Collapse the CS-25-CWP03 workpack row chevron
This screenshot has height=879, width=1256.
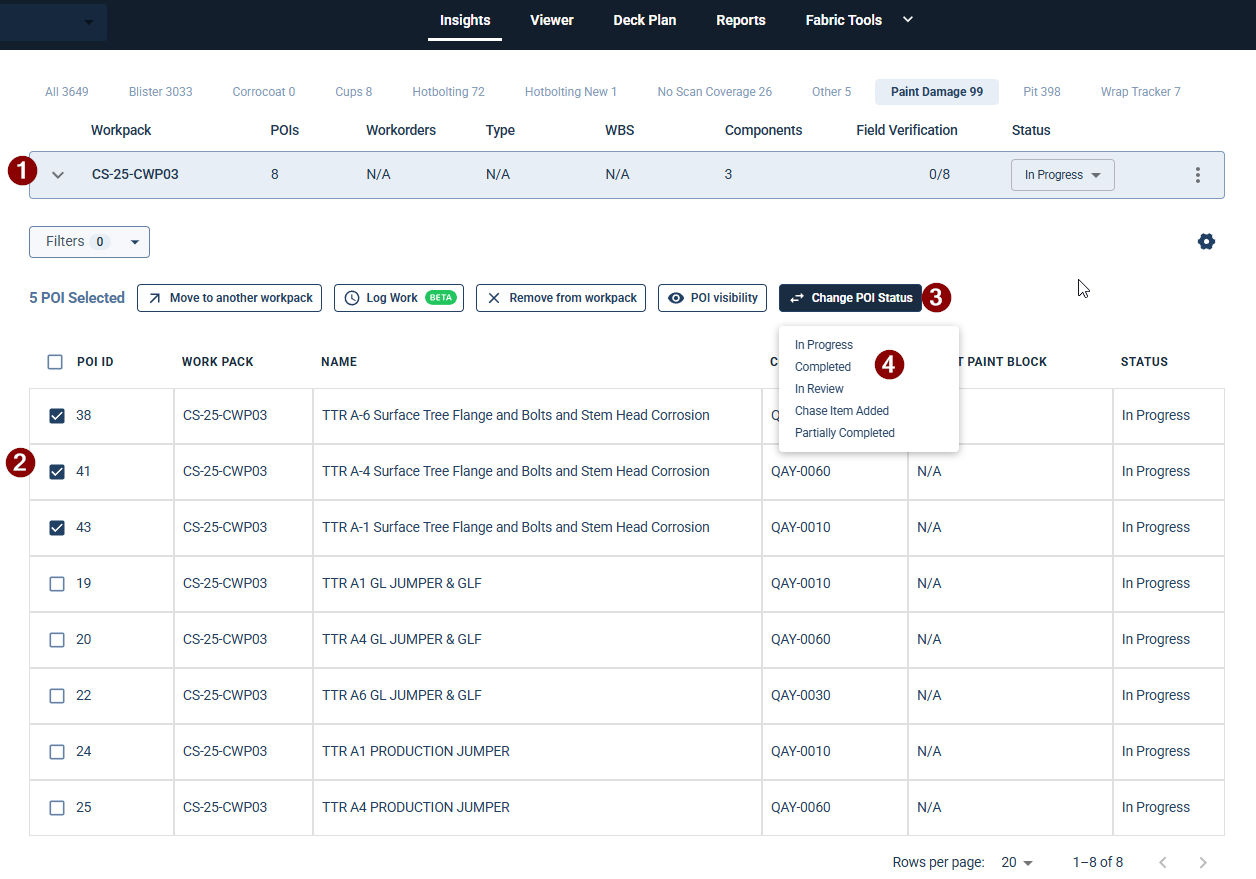[58, 175]
